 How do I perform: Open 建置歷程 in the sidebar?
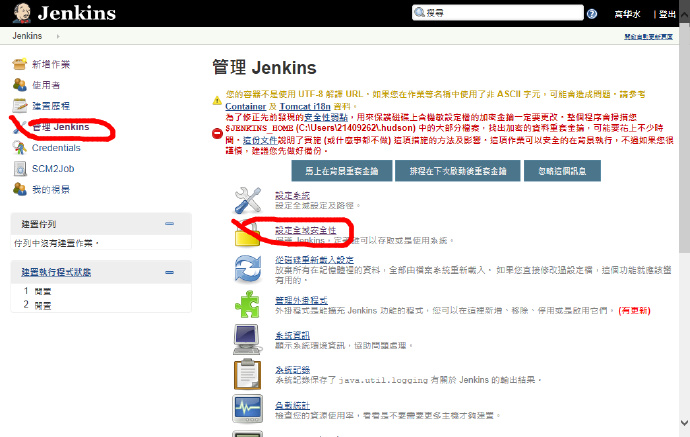tap(51, 106)
